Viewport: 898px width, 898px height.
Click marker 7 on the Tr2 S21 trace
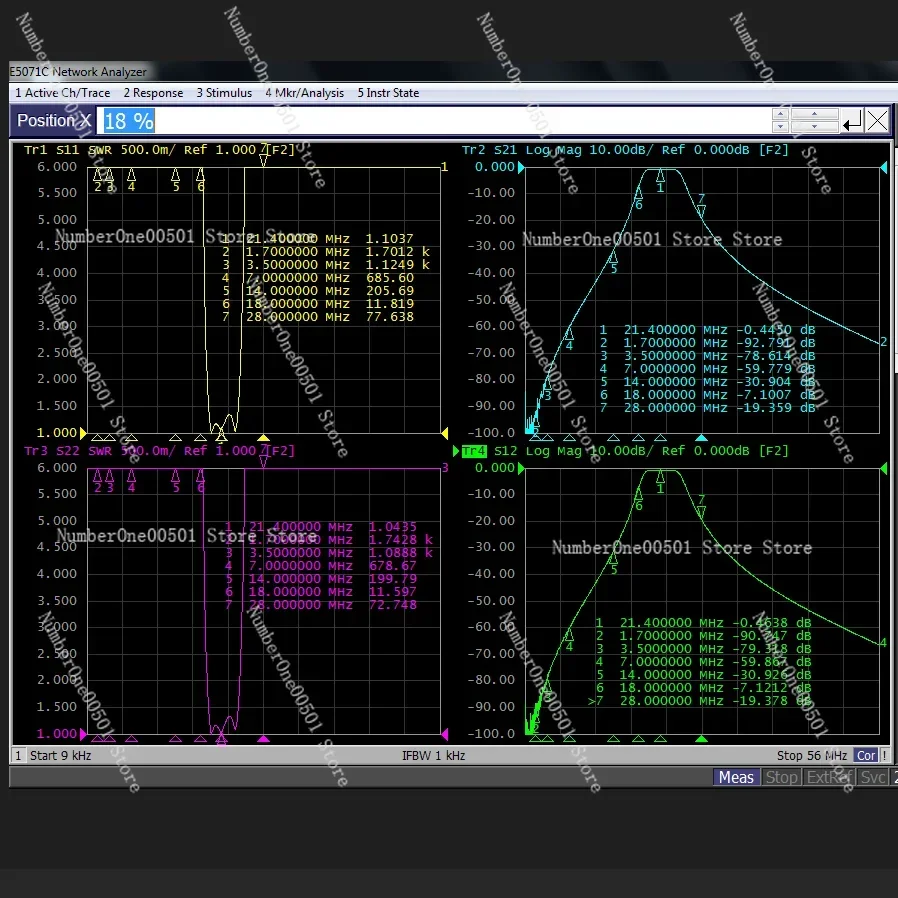(702, 206)
